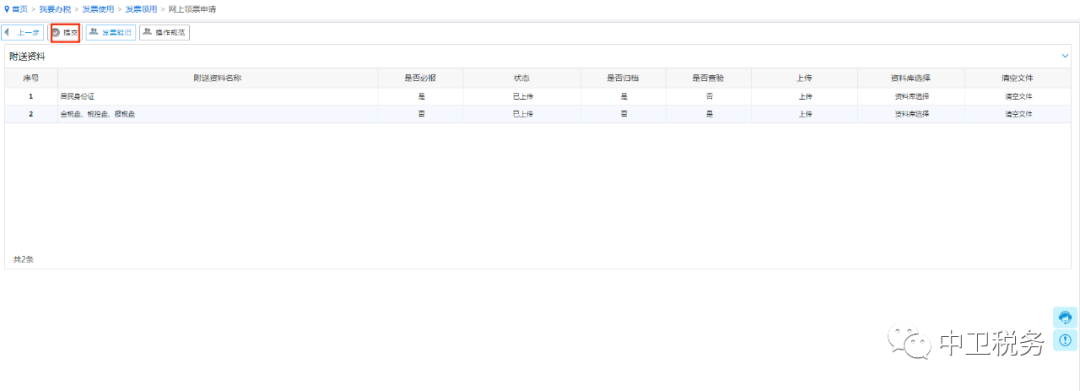Image resolution: width=1080 pixels, height=391 pixels.
Task: Click the 附送资料名称 column header
Action: click(217, 78)
